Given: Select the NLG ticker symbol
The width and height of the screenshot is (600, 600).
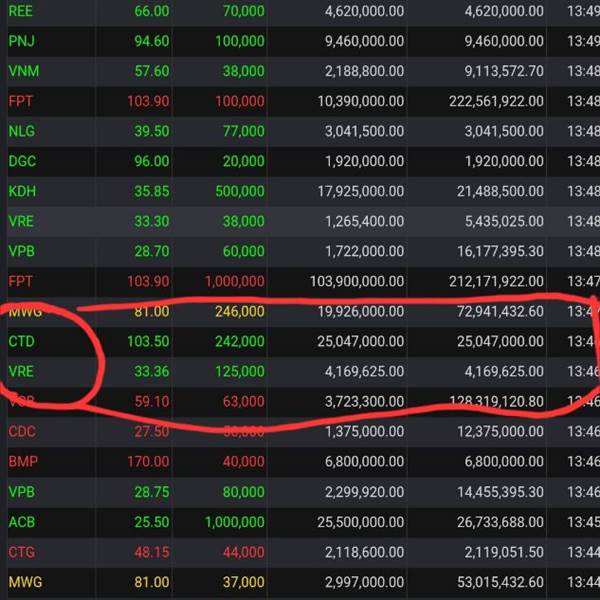Looking at the screenshot, I should pyautogui.click(x=22, y=131).
